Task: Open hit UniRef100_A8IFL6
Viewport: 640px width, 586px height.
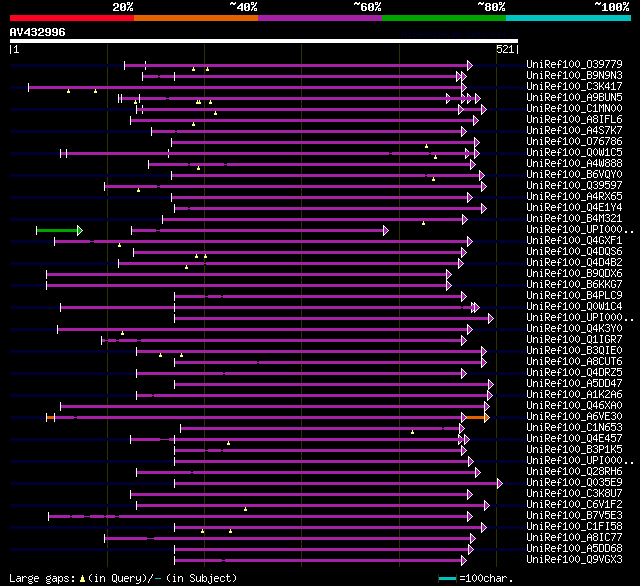Action: 574,119
